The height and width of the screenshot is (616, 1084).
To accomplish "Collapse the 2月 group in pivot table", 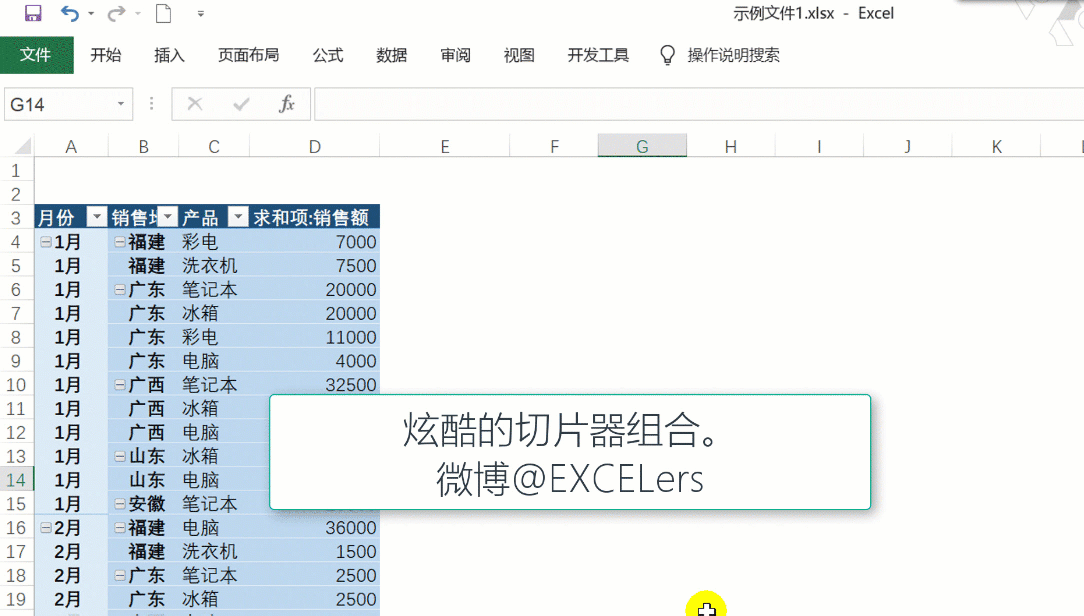I will click(x=45, y=528).
